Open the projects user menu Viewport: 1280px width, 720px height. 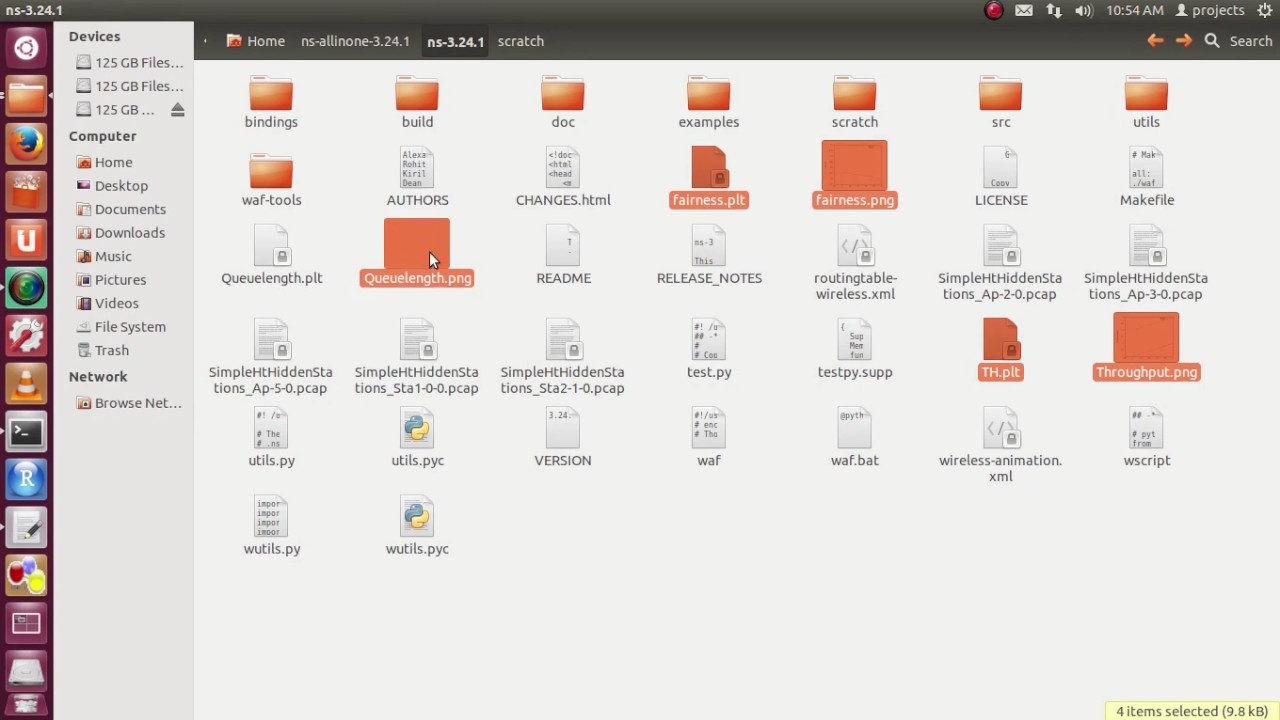point(1210,11)
